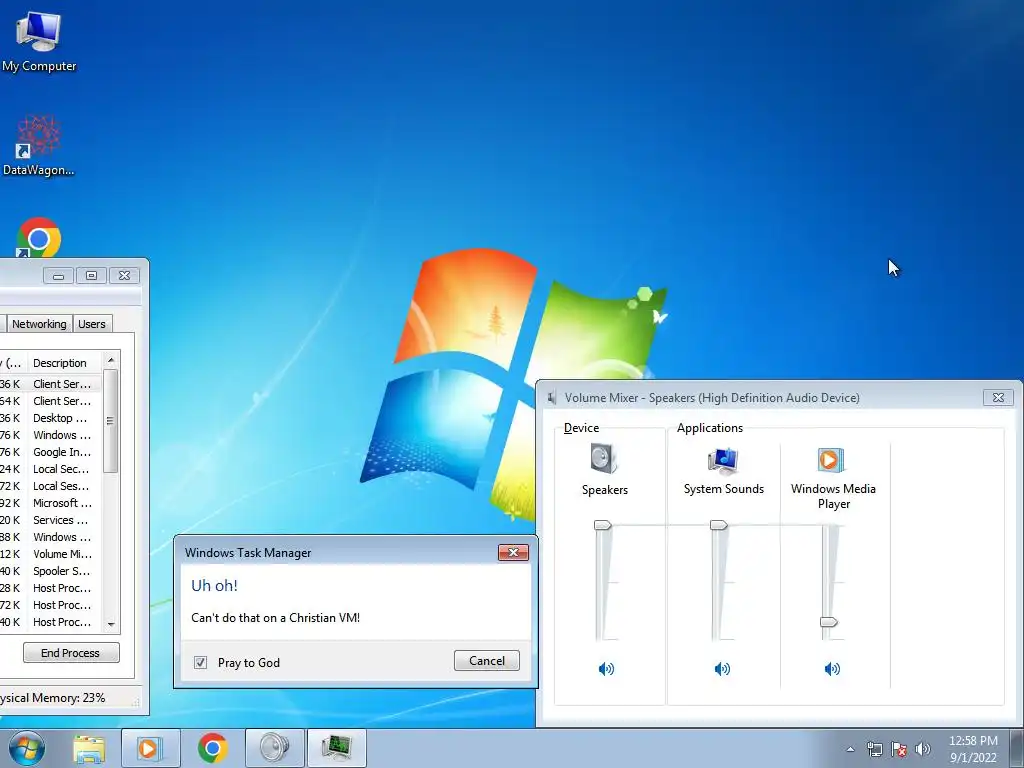1024x768 pixels.
Task: Select the Desktop process row
Action: point(51,418)
